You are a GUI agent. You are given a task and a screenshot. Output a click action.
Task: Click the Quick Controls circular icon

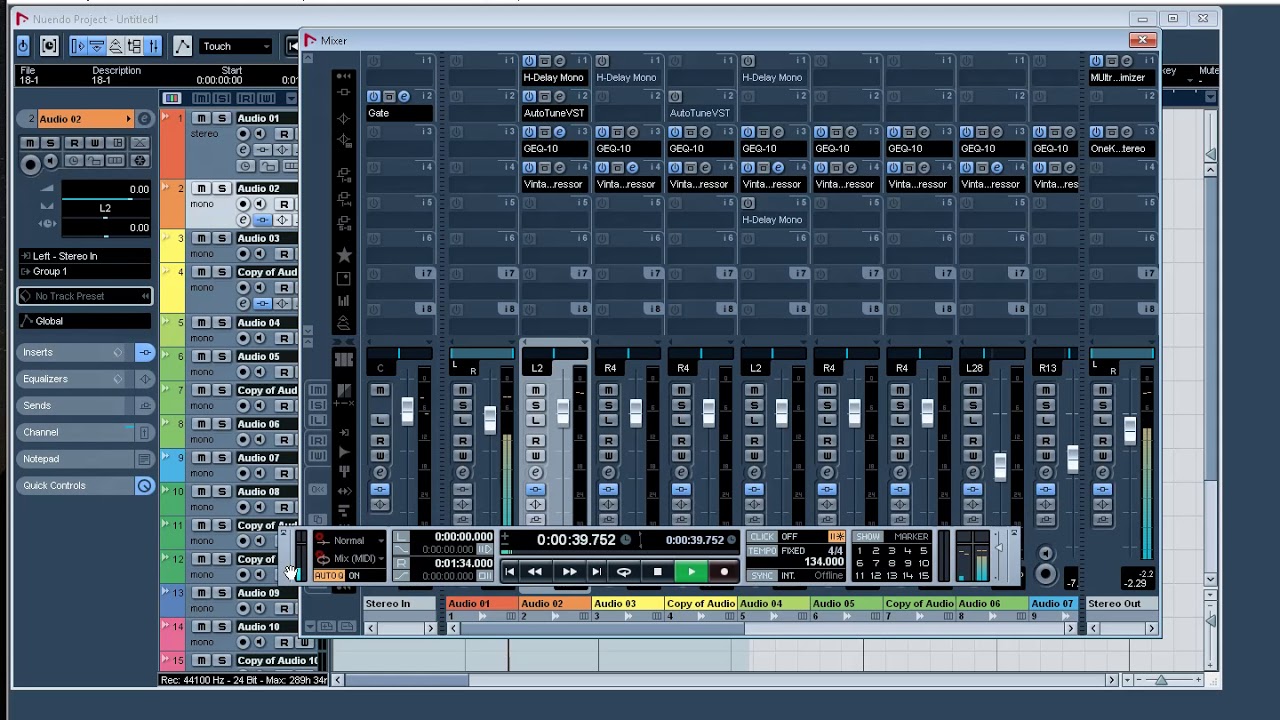[x=145, y=486]
